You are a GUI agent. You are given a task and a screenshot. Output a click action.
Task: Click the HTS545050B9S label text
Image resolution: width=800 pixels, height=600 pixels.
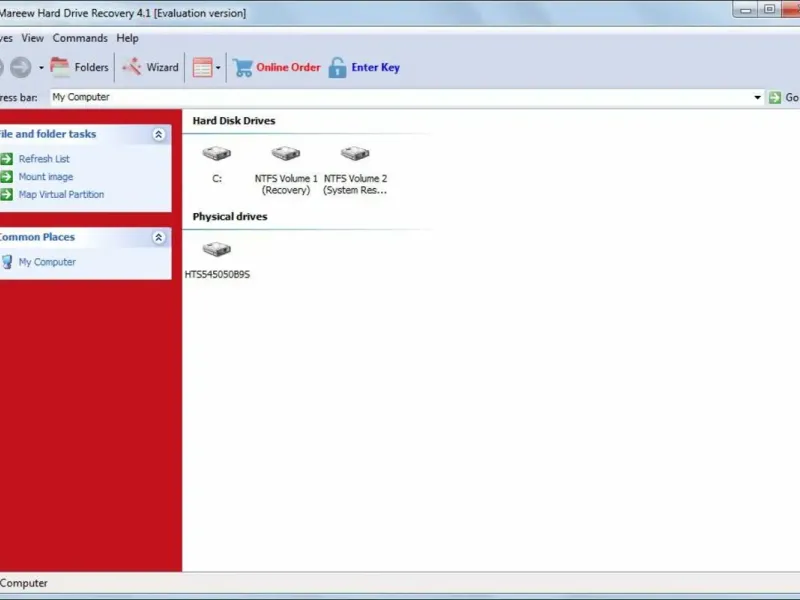click(x=217, y=274)
